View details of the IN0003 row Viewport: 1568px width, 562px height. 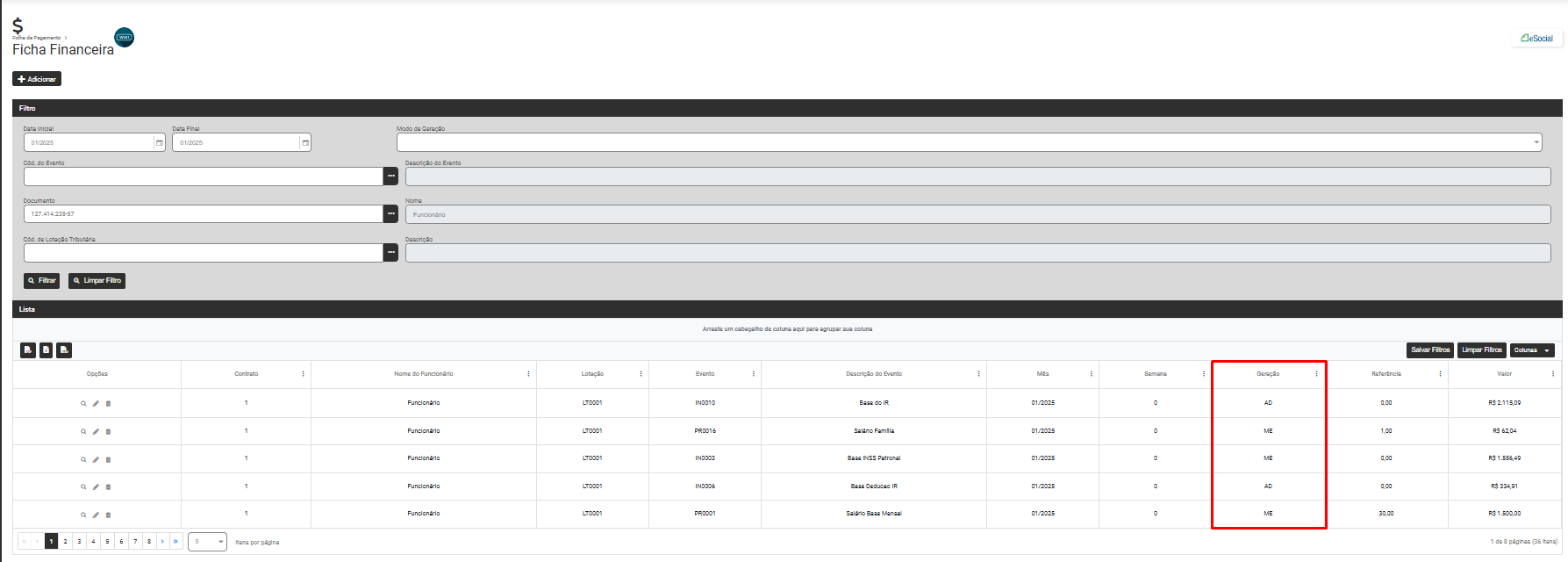click(x=83, y=459)
